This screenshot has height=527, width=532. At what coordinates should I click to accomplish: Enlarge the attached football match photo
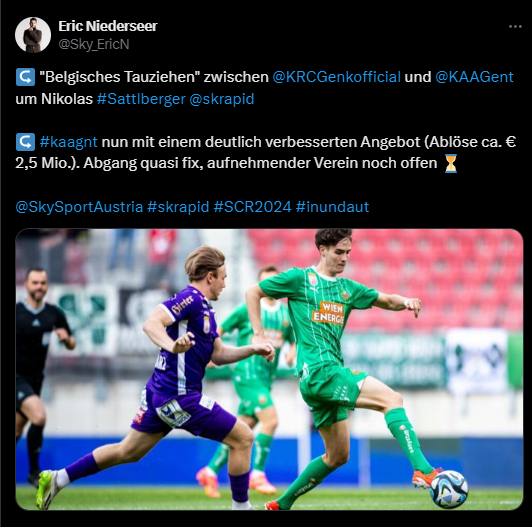pyautogui.click(x=269, y=369)
